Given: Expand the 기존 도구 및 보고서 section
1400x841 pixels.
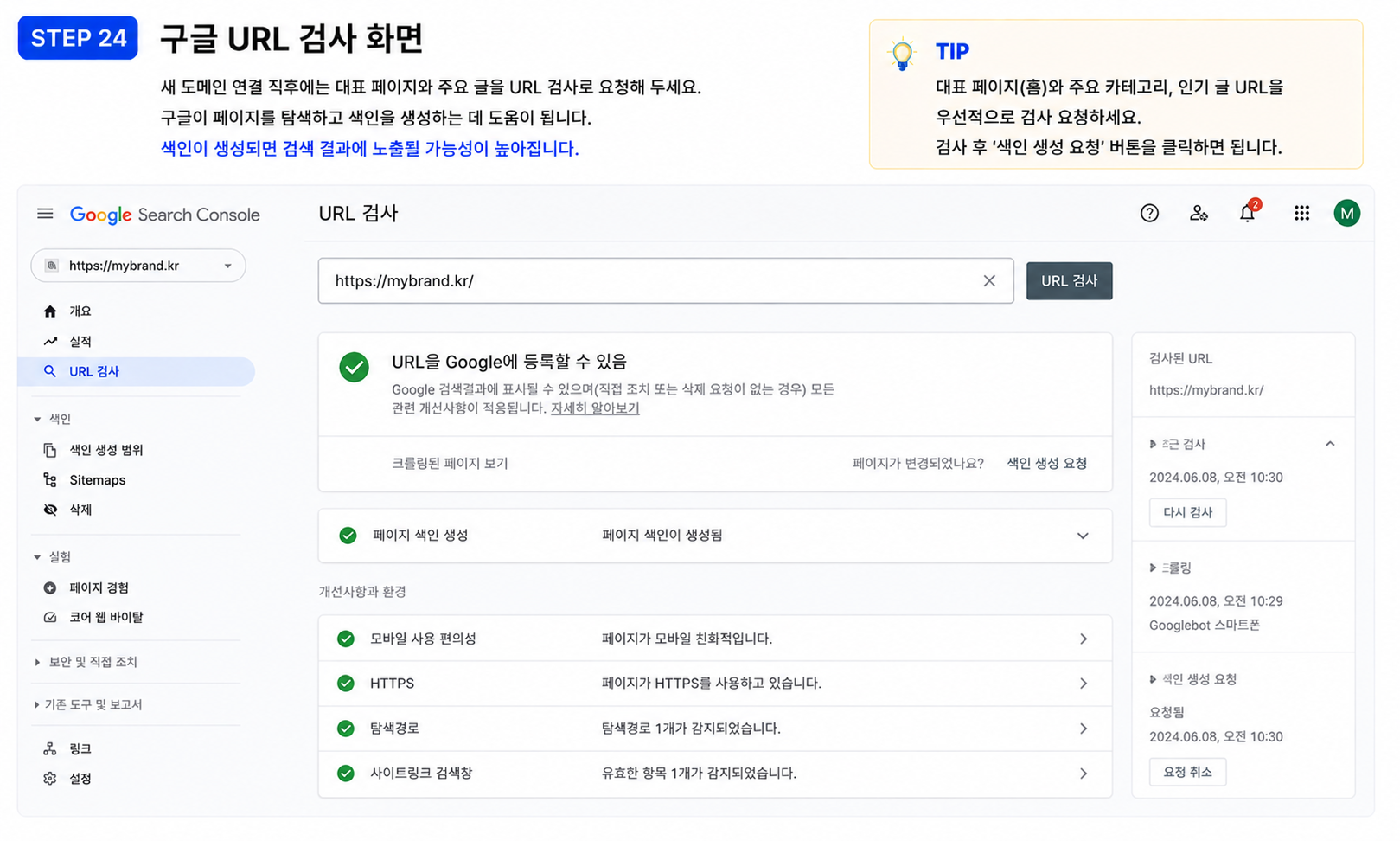Looking at the screenshot, I should (x=36, y=705).
